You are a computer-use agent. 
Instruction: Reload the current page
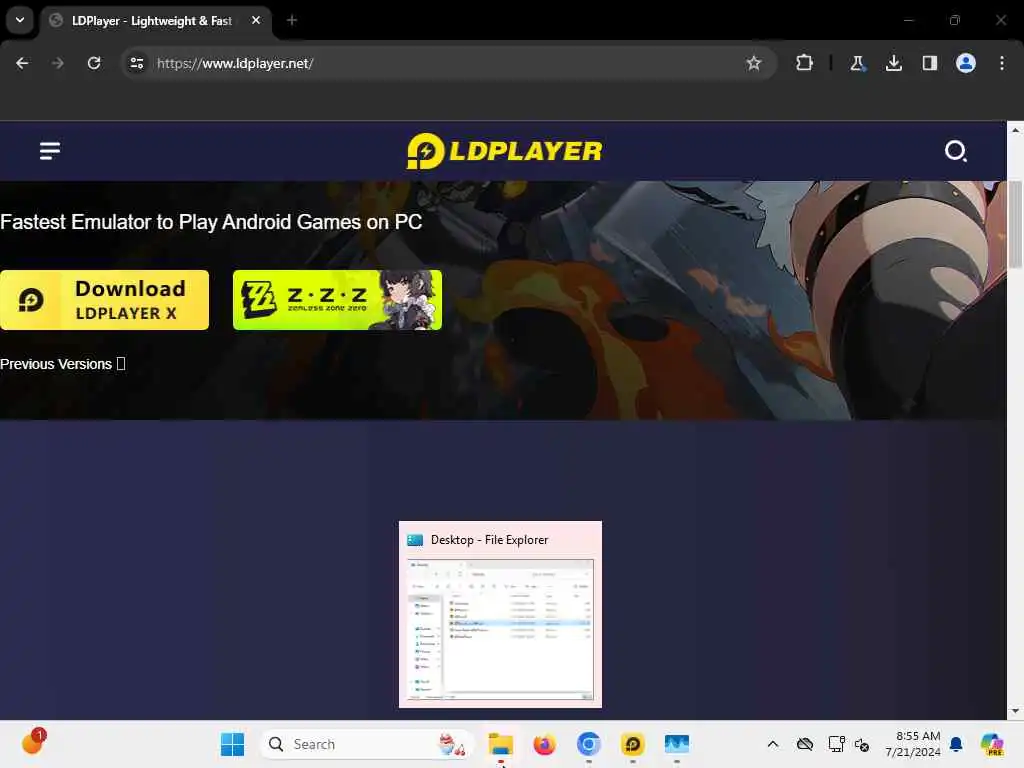94,63
